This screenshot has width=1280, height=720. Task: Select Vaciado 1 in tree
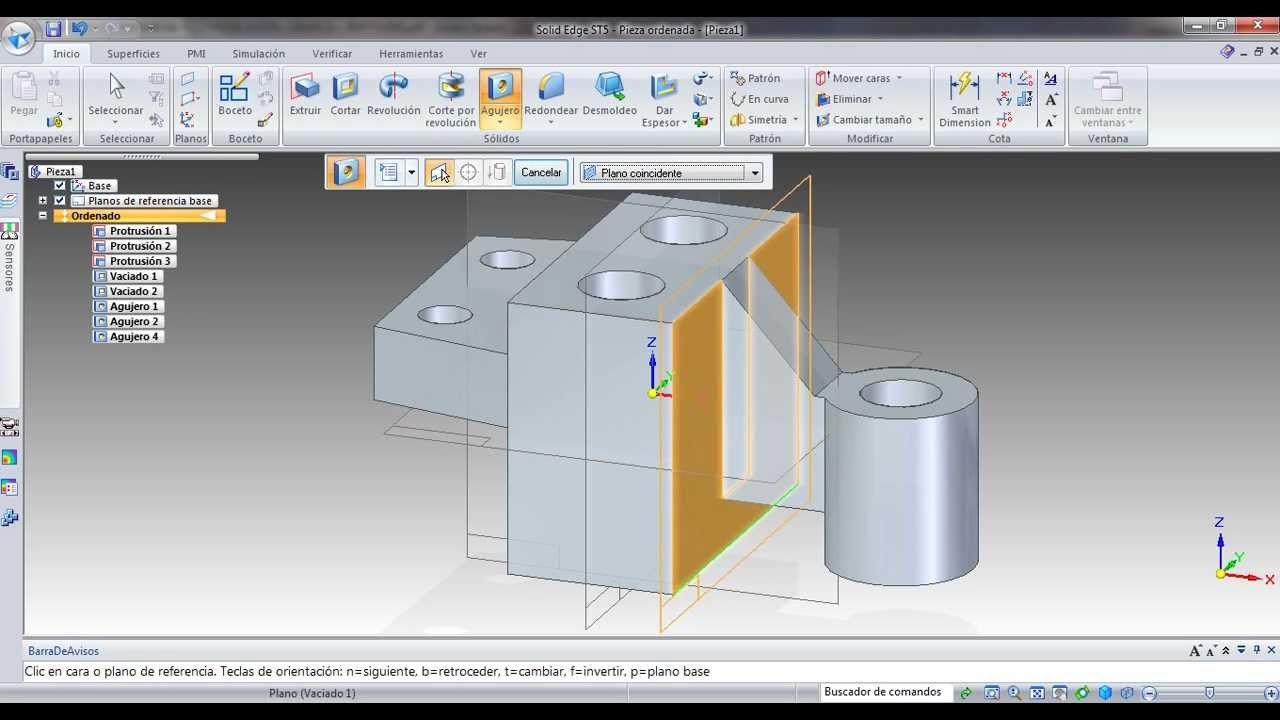(x=127, y=276)
